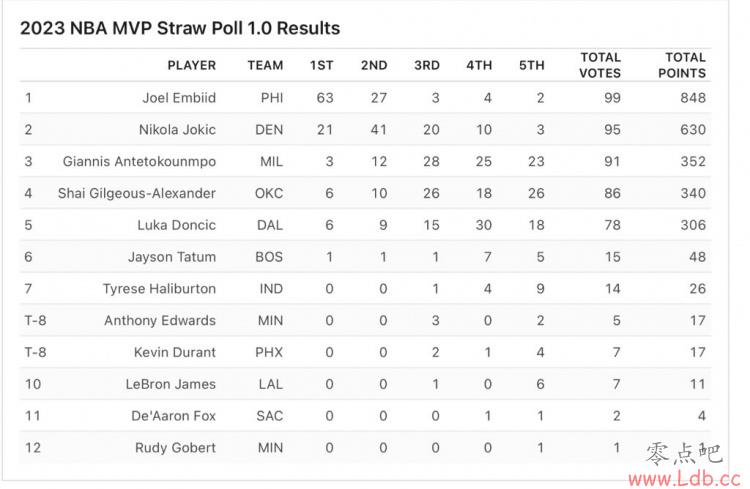Select Kevin Durant's row name
Screen dimensions: 750x489
click(x=175, y=352)
